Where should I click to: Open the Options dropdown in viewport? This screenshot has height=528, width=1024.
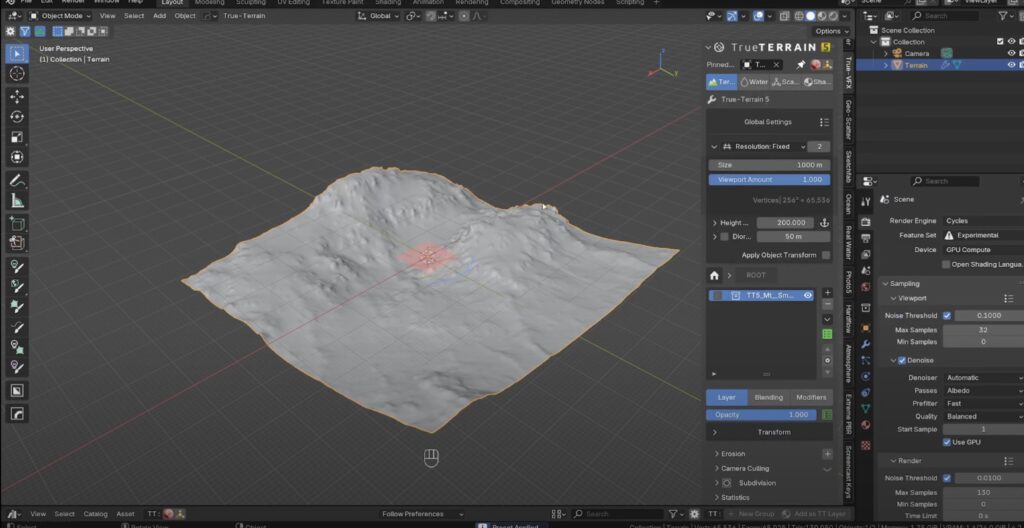831,31
